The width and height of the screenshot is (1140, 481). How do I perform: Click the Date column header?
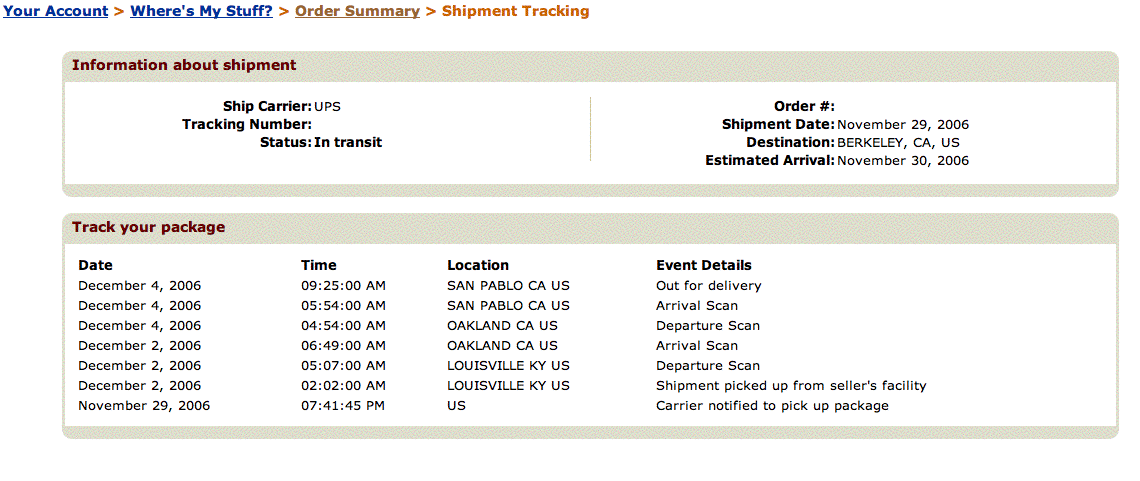pos(95,266)
